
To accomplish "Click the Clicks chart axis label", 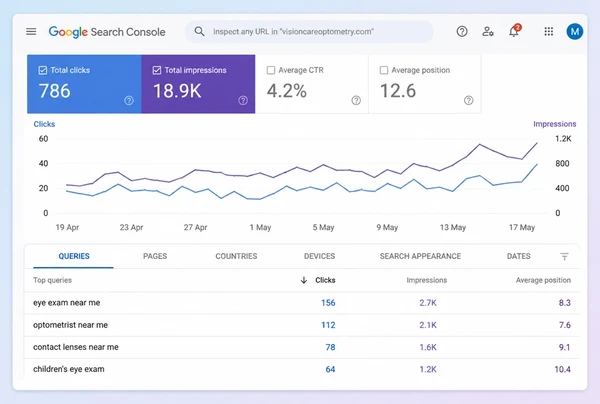I will [44, 124].
